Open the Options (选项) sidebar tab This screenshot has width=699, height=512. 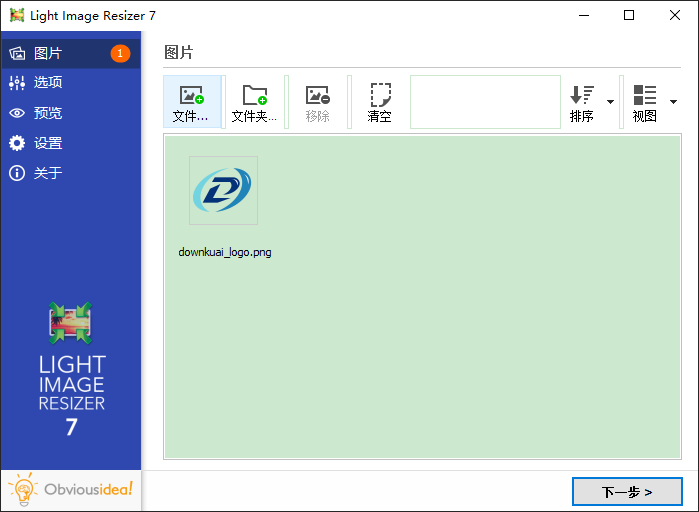[48, 83]
